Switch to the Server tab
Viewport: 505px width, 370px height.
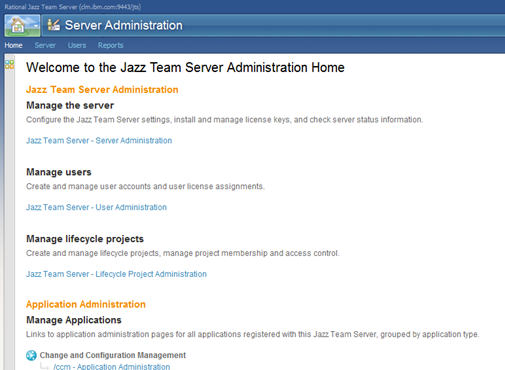tap(45, 45)
